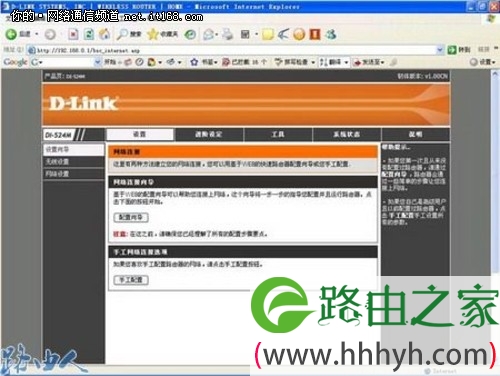500x376 pixels.
Task: Click the Refresh page icon
Action: [x=89, y=34]
